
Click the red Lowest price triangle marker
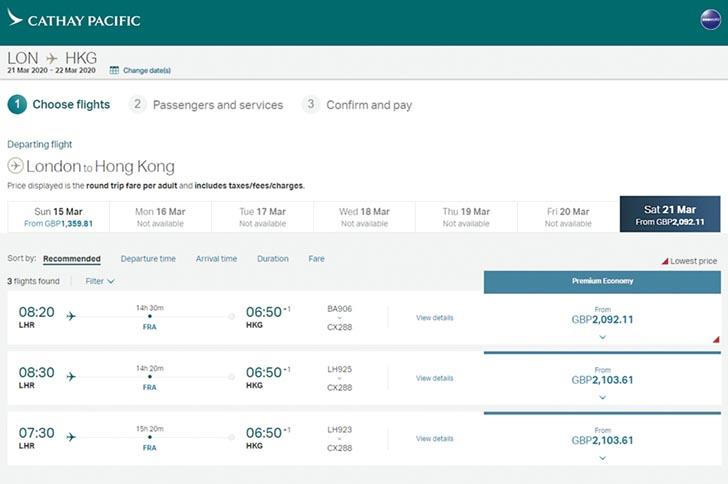point(663,261)
